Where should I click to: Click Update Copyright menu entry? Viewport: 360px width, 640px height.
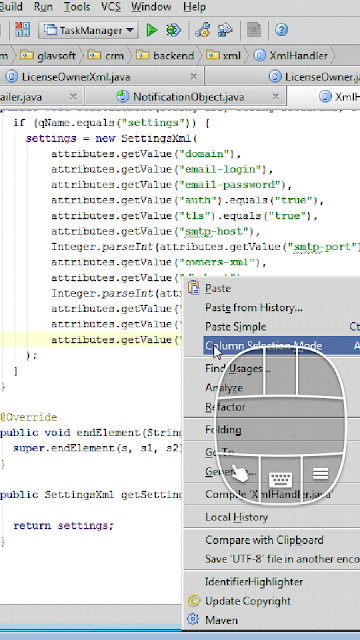tap(247, 601)
